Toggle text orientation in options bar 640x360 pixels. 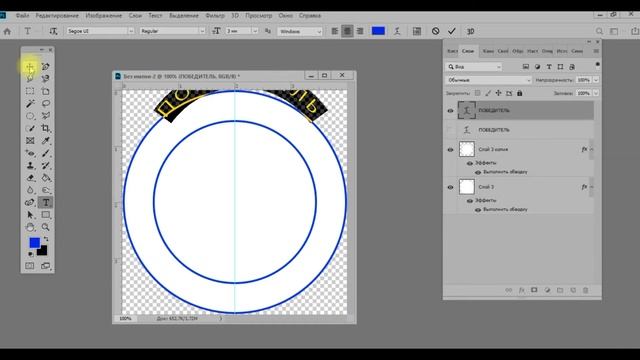coord(53,31)
